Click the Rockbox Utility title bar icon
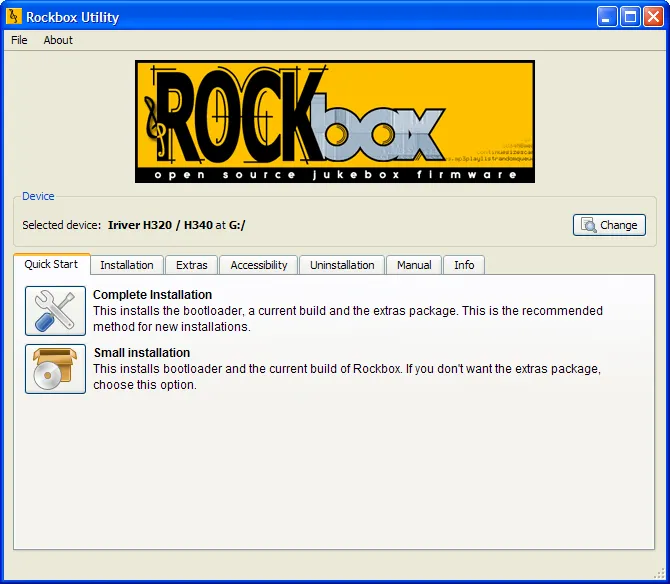 pyautogui.click(x=14, y=17)
